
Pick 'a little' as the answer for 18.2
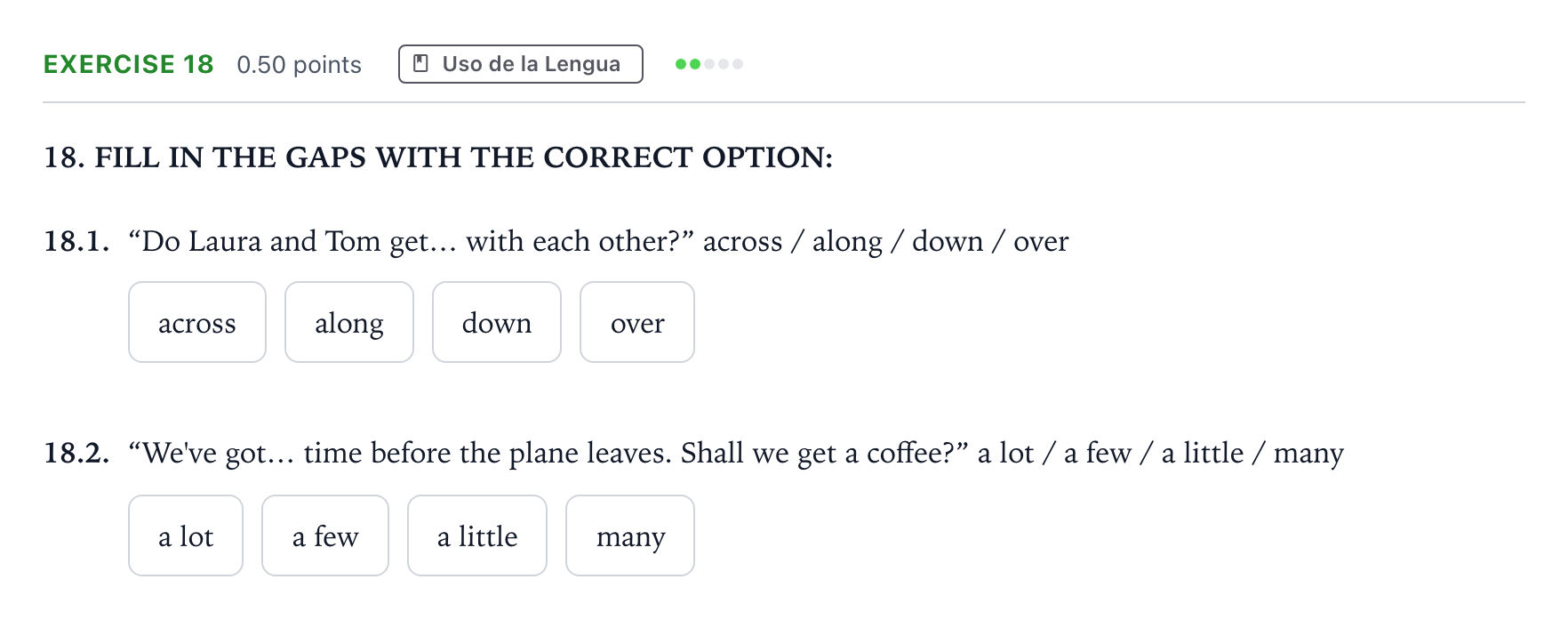477,535
